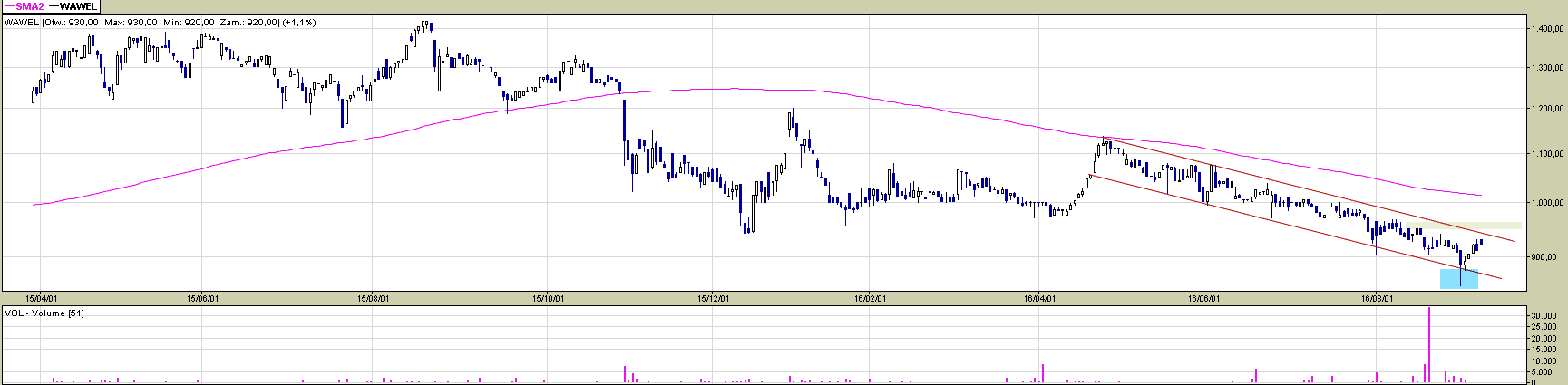
Task: Click the 16/02/01 date axis label
Action: point(870,297)
